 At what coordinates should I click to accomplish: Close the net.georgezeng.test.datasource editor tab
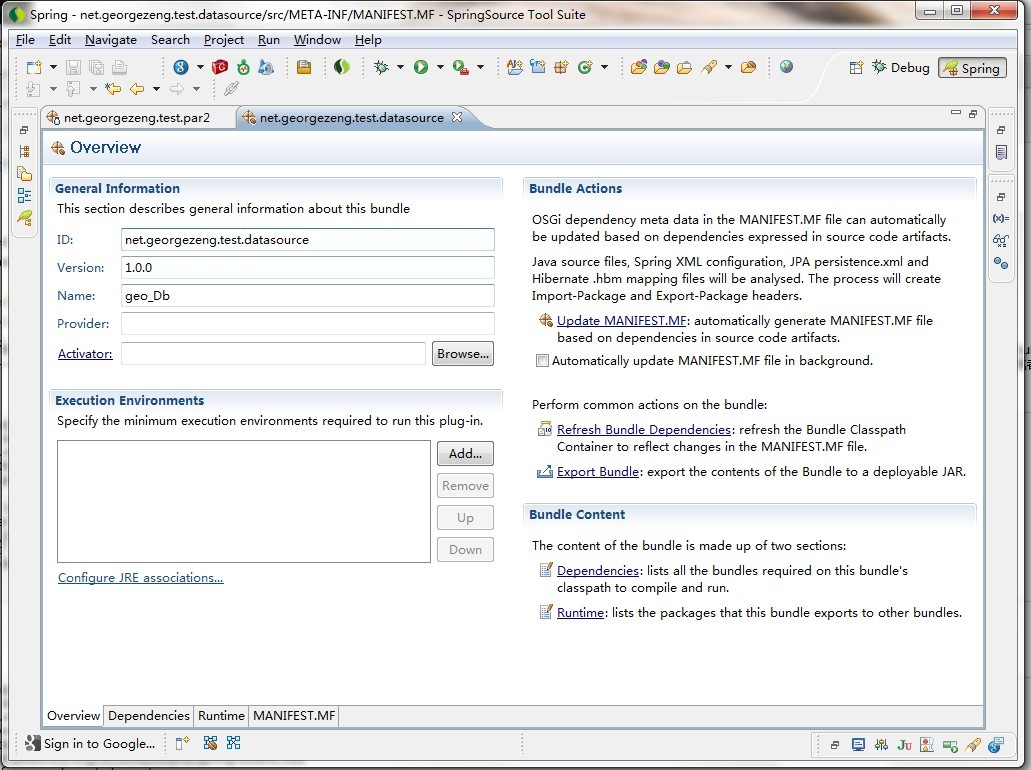tap(457, 117)
